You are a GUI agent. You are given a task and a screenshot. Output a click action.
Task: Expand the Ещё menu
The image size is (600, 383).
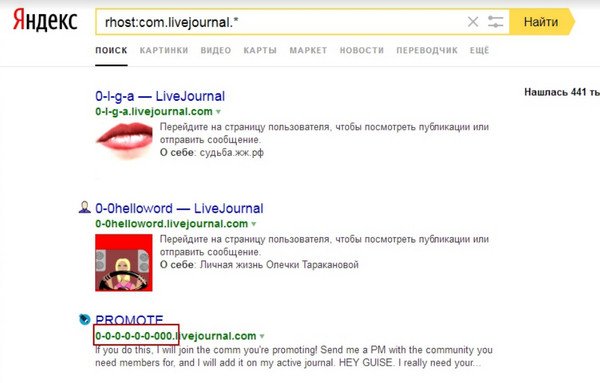[x=479, y=51]
